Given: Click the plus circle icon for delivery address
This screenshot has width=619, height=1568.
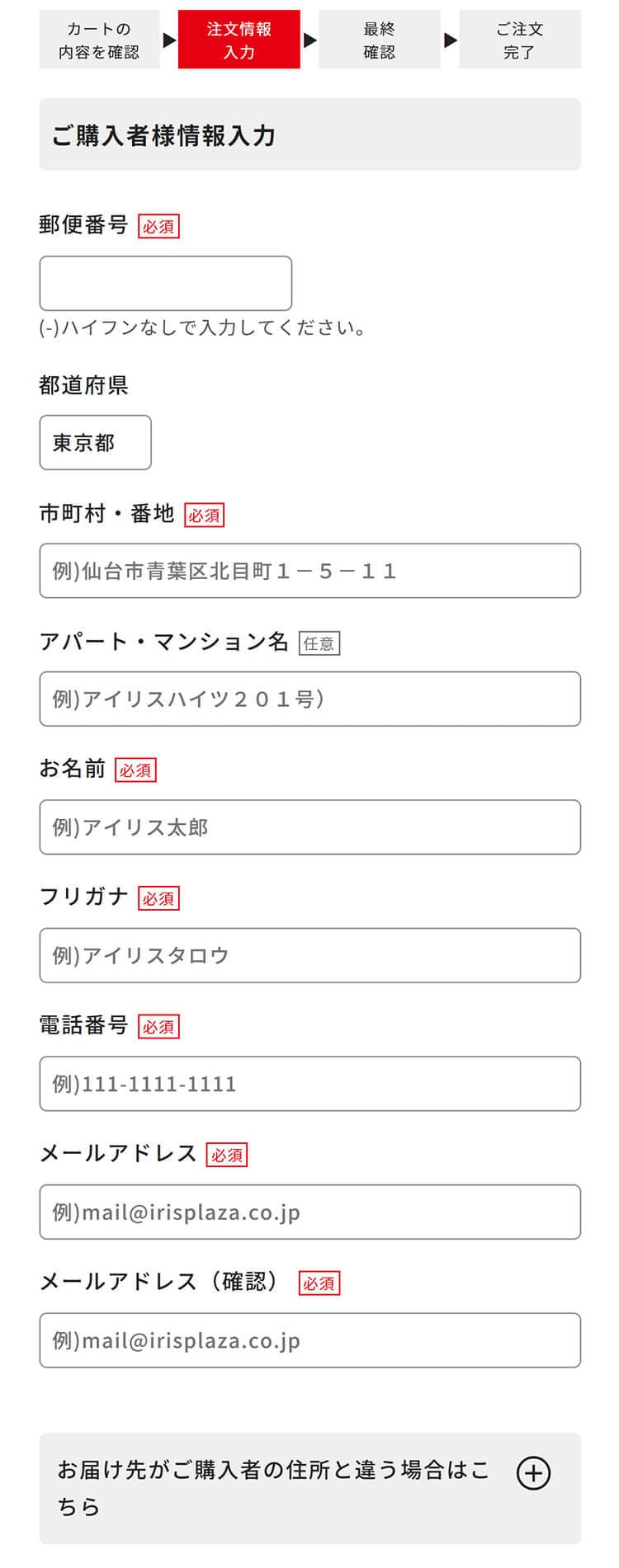Looking at the screenshot, I should (x=533, y=1472).
